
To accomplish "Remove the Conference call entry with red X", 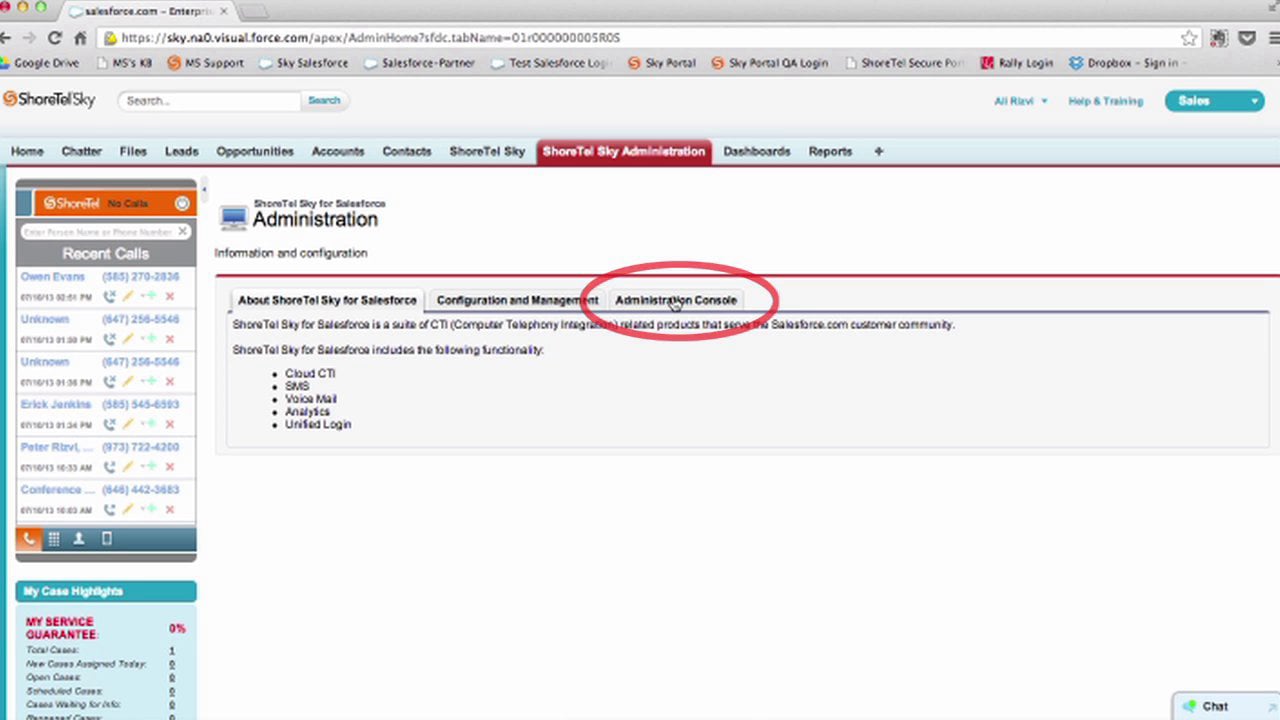I will [x=169, y=510].
